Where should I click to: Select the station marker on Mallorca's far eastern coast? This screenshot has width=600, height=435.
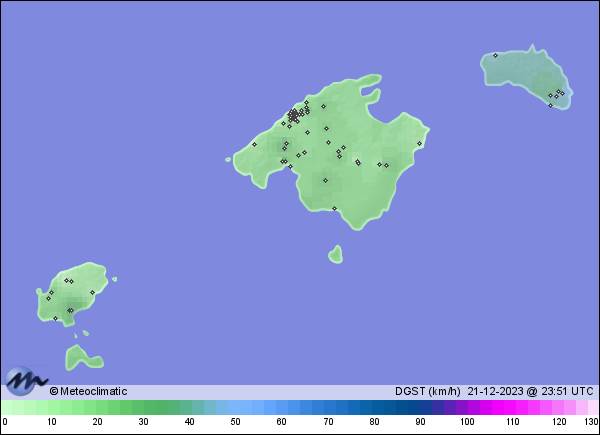[419, 143]
